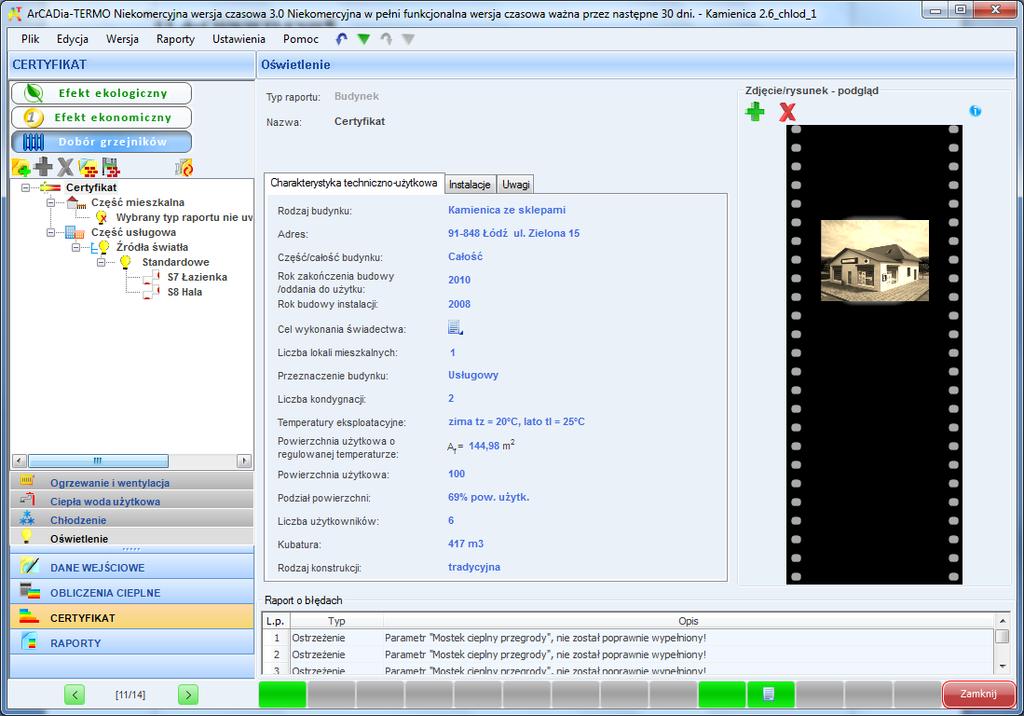Click the green step with document icon
This screenshot has width=1024, height=716.
coord(771,694)
